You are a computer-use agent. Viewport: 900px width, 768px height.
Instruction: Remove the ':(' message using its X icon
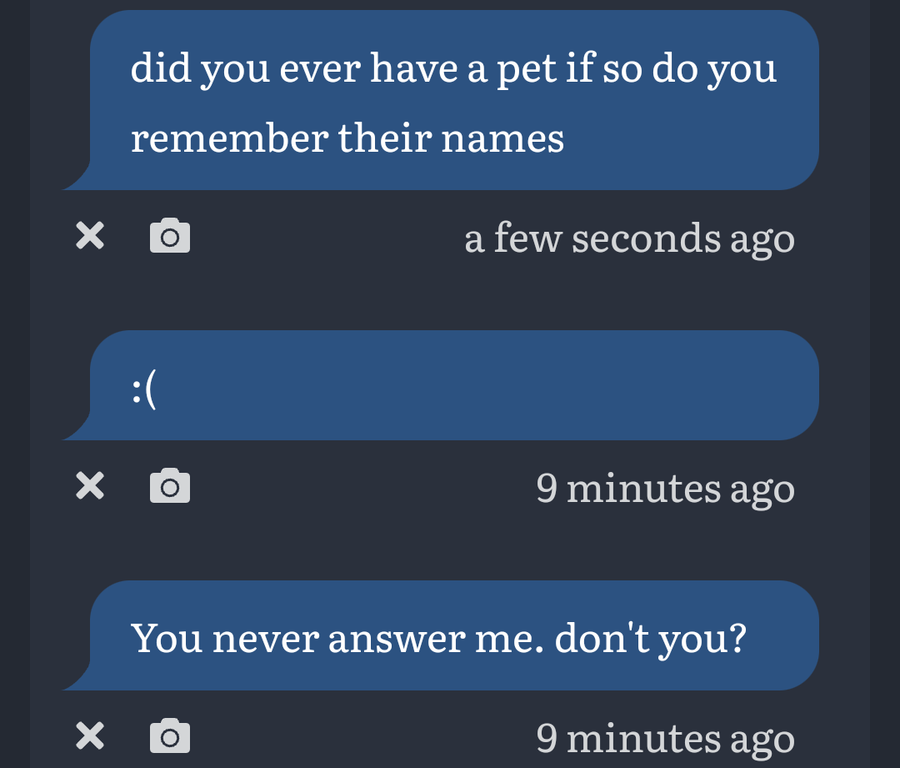click(x=90, y=486)
